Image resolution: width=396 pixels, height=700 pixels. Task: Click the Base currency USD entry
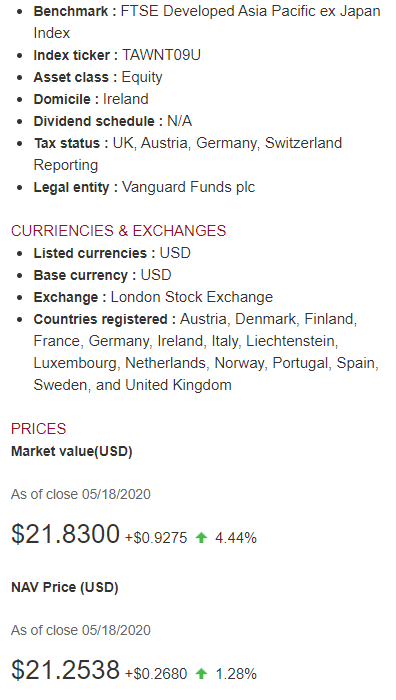(102, 275)
